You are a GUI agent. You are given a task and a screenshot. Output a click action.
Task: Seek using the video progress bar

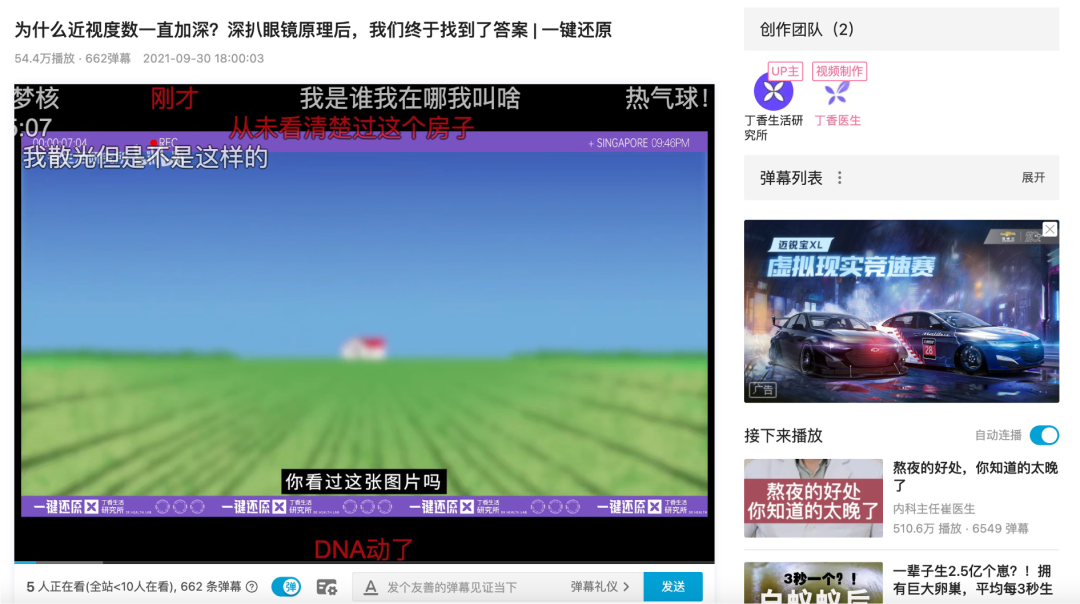[364, 562]
